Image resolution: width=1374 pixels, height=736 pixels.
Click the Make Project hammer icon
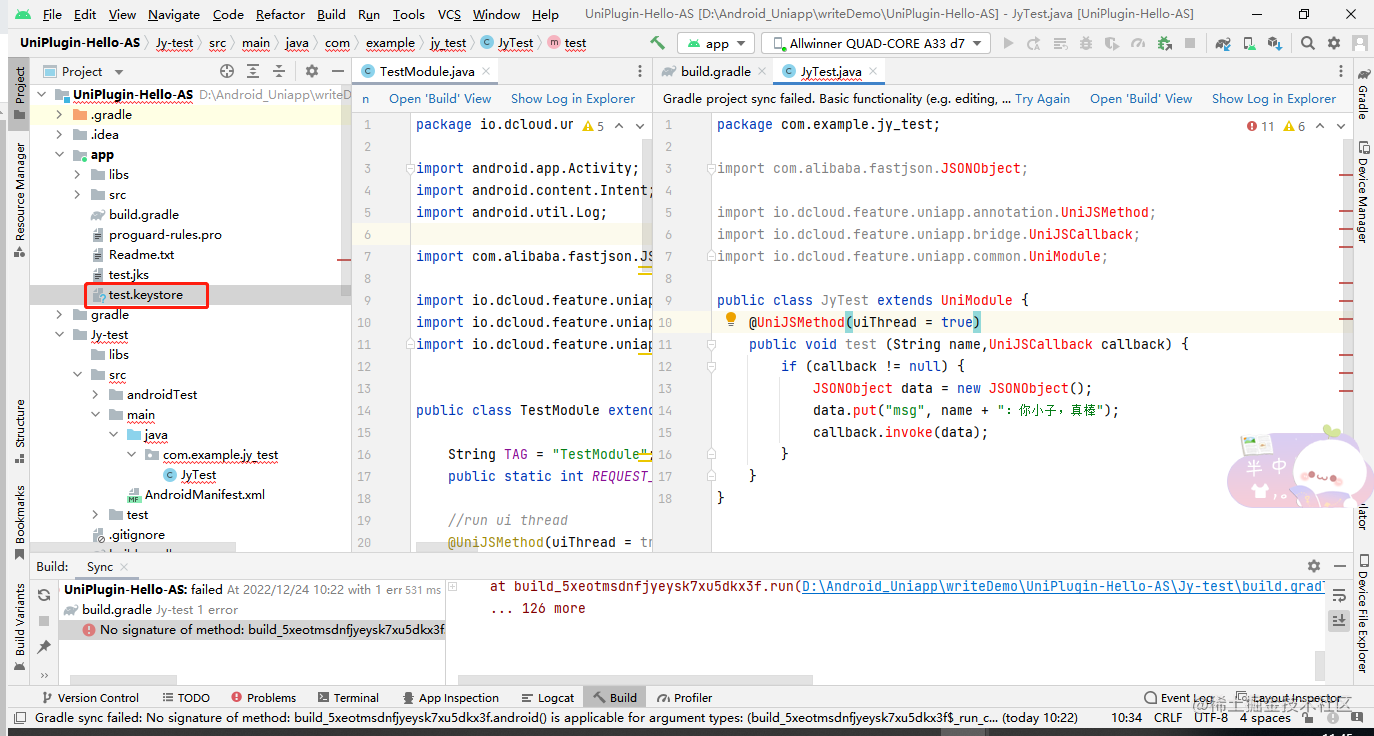657,43
